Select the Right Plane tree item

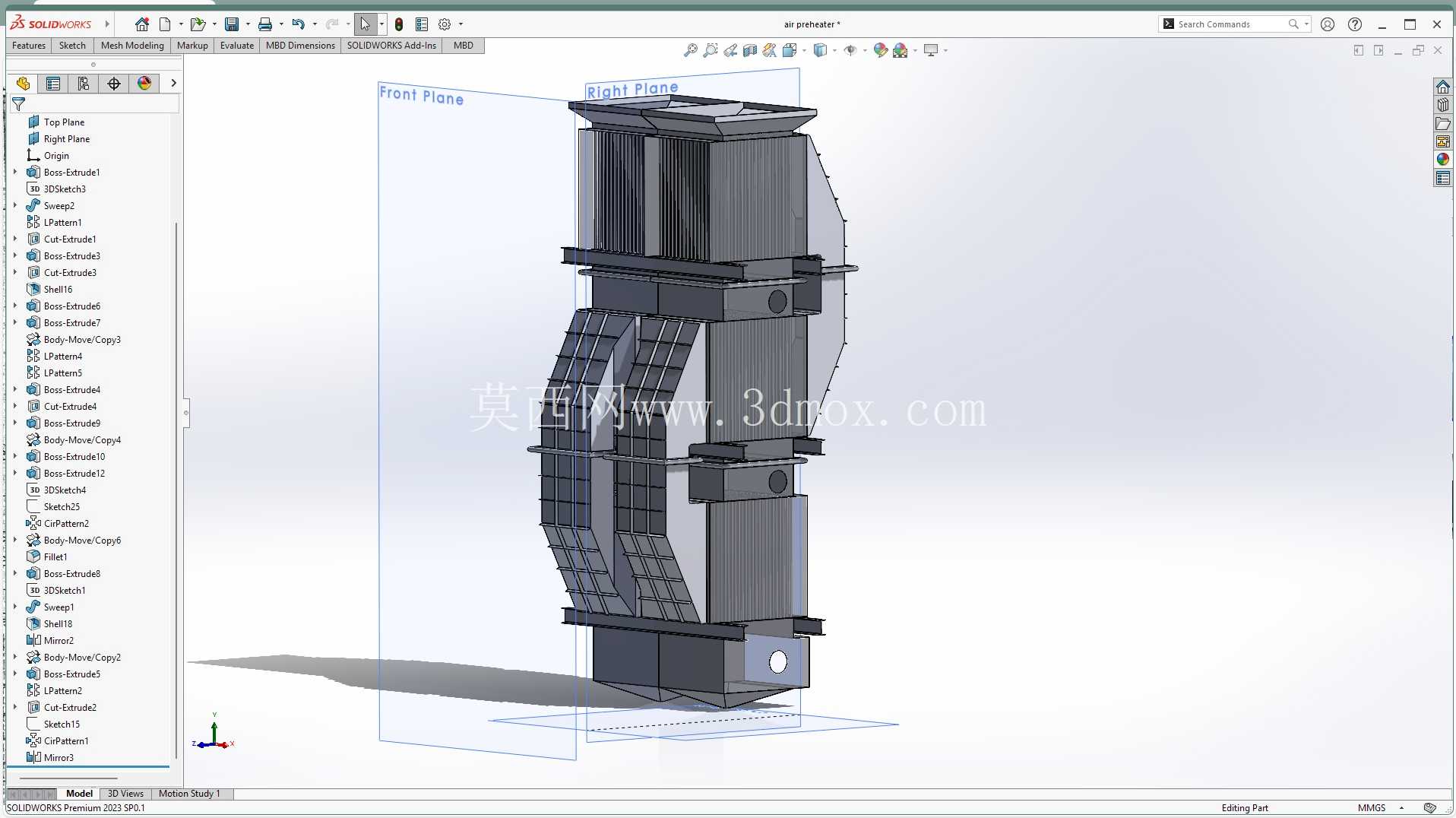click(67, 139)
